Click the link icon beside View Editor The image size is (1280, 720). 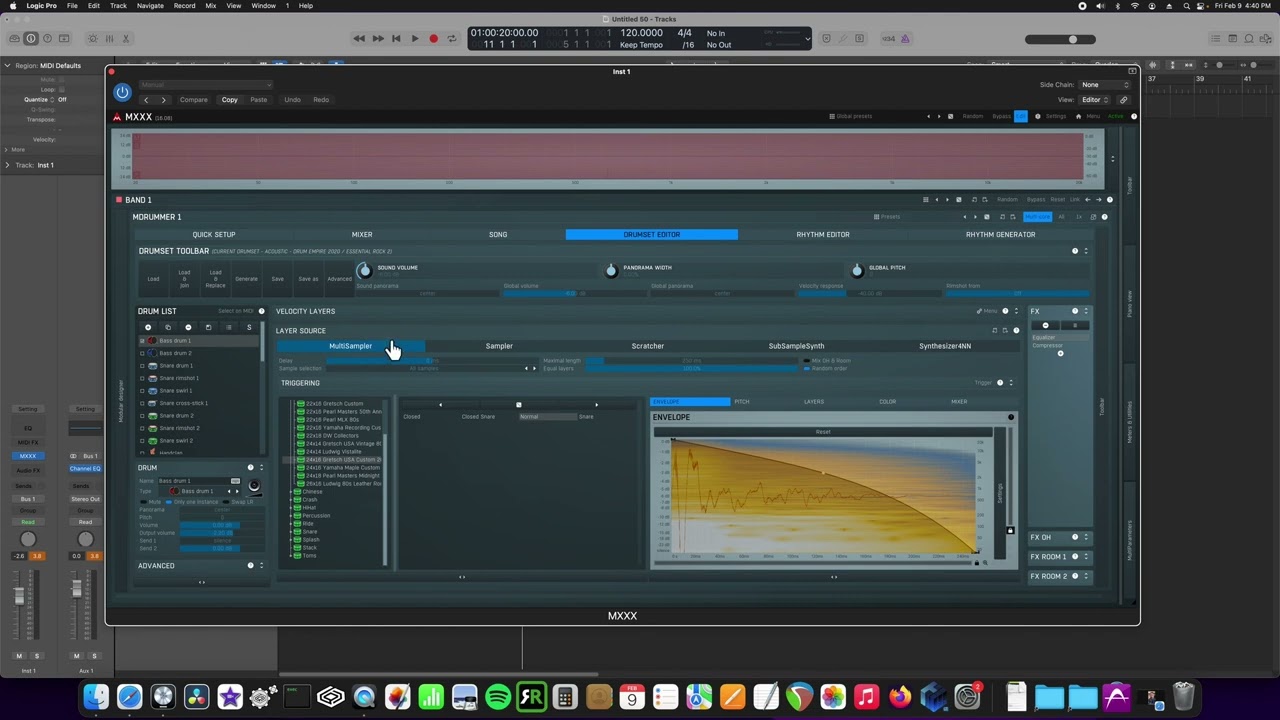point(1123,99)
